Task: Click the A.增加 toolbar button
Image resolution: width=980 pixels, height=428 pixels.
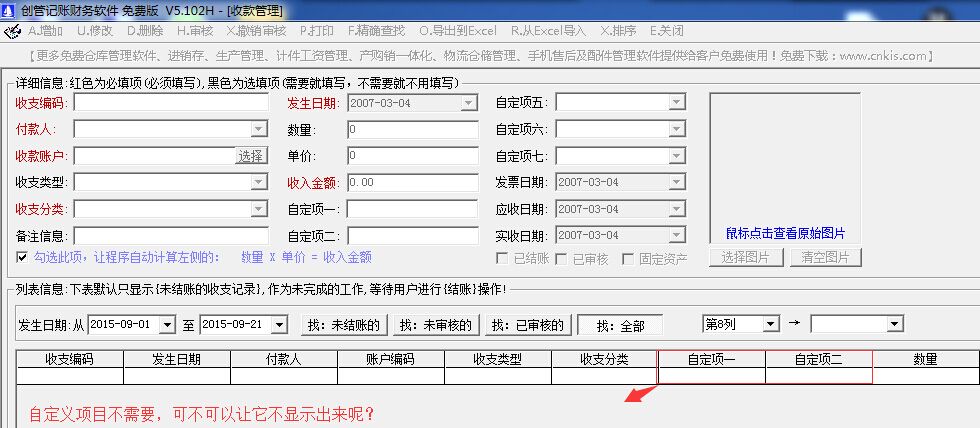Action: (x=44, y=30)
